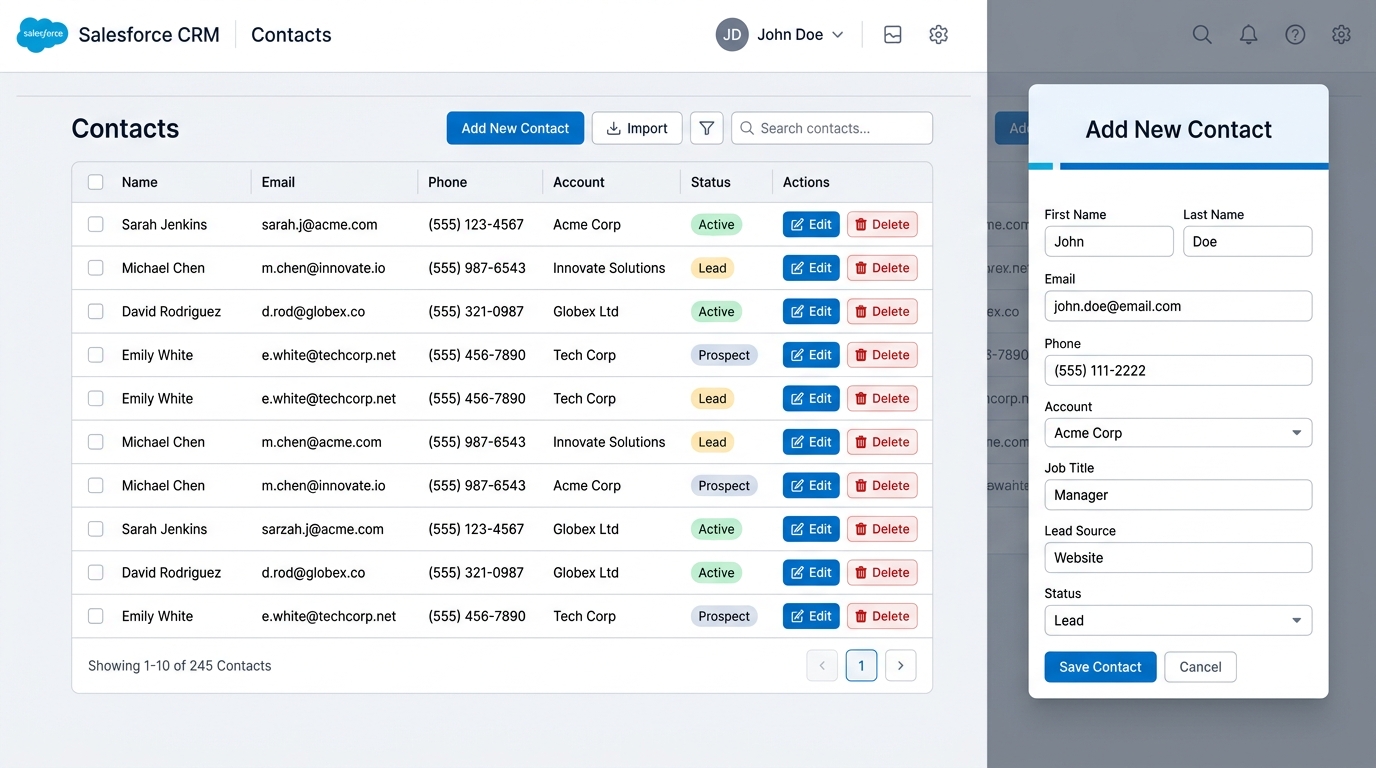Click 'Showing 1-10 of 245 Contacts' text
The height and width of the screenshot is (768, 1376).
click(180, 666)
